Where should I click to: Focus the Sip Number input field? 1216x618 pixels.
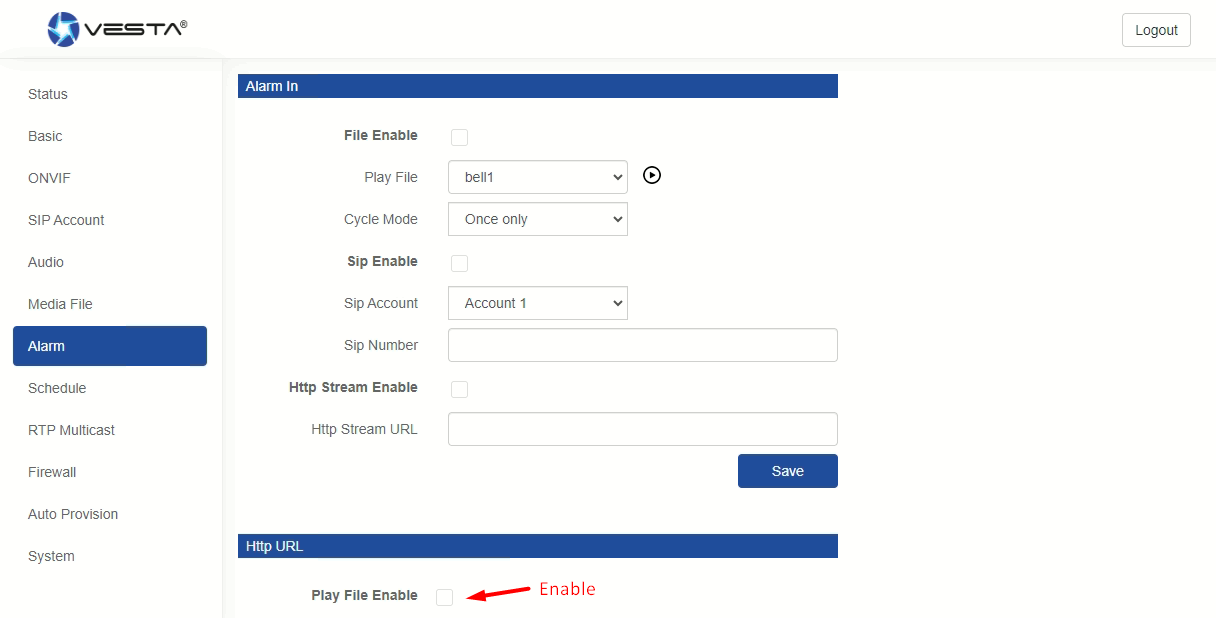(642, 345)
